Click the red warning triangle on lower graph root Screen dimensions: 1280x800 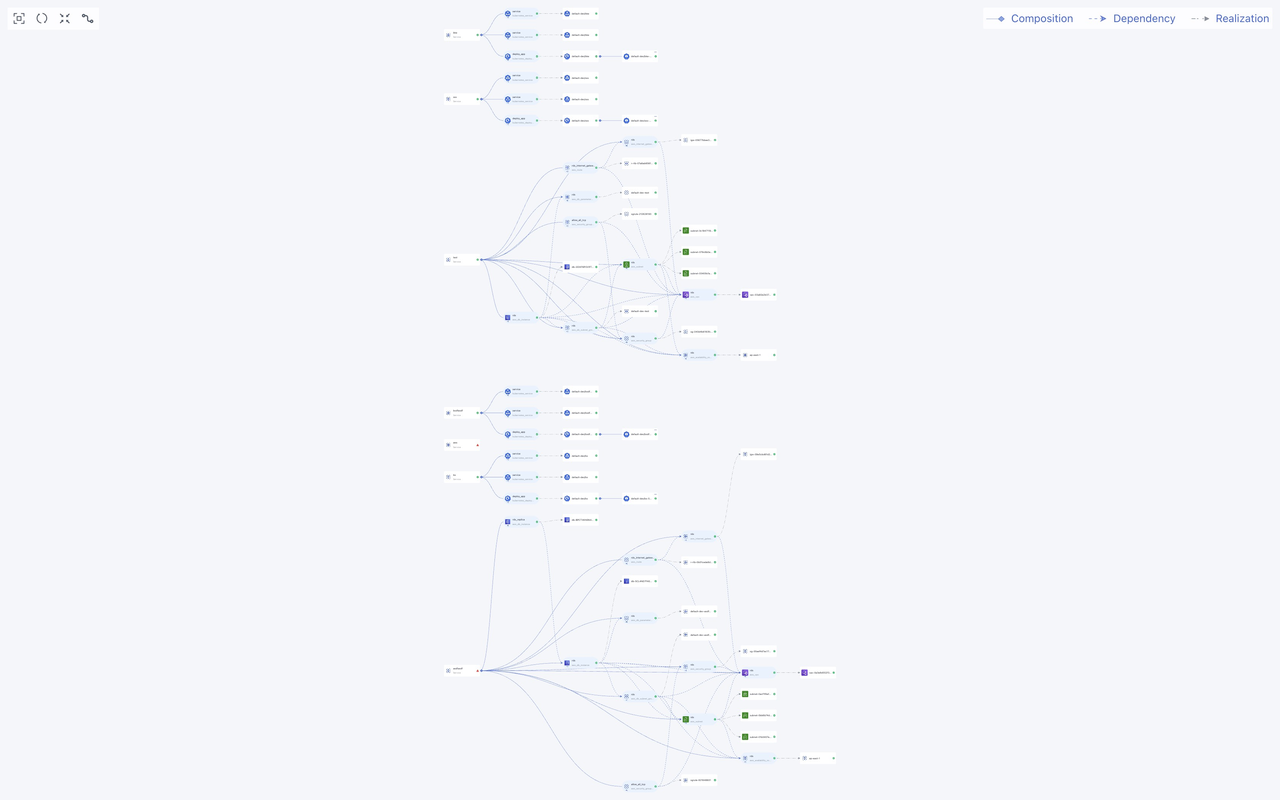[478, 670]
